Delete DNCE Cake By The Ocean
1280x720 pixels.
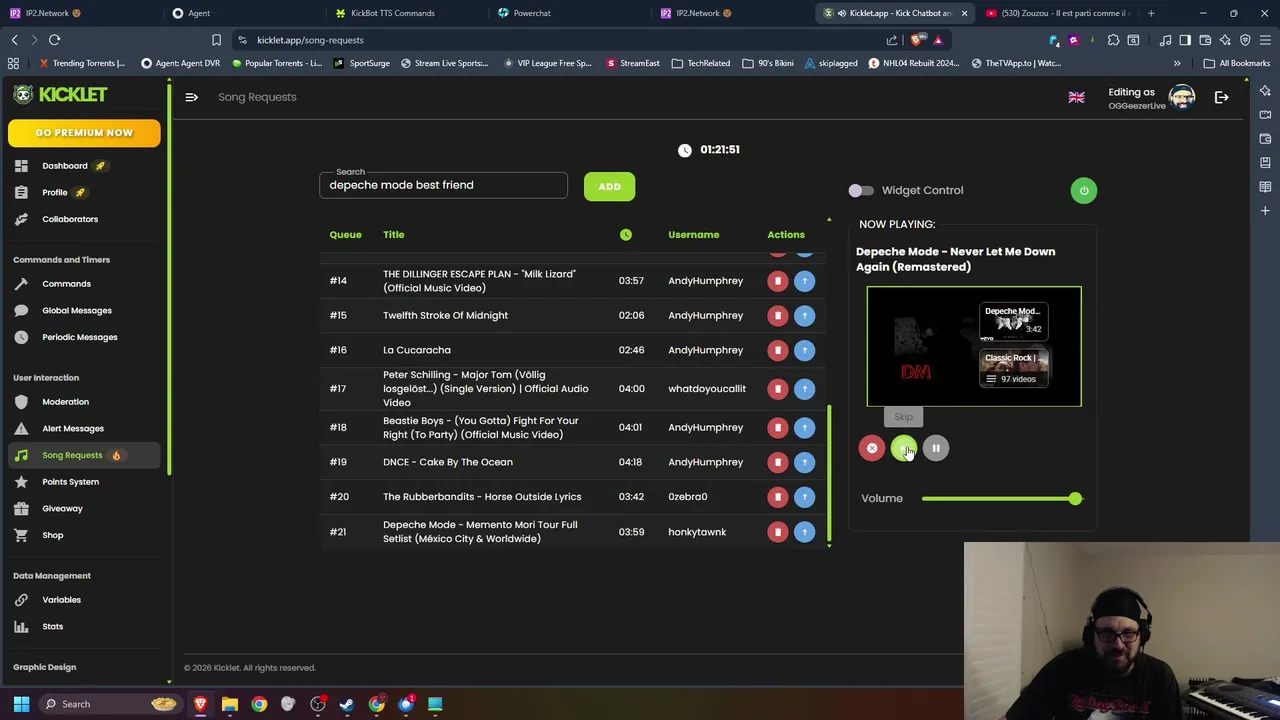click(x=777, y=462)
